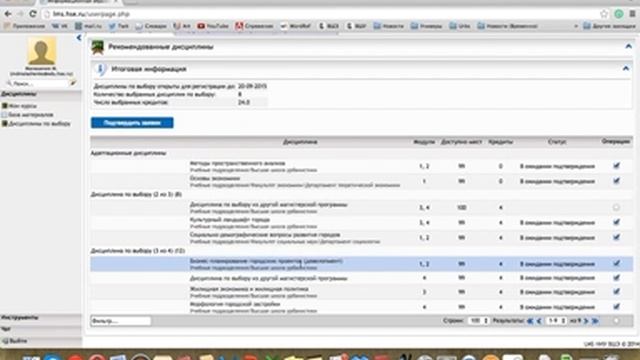Click the user avatar picture
The image size is (640, 360).
pyautogui.click(x=41, y=51)
